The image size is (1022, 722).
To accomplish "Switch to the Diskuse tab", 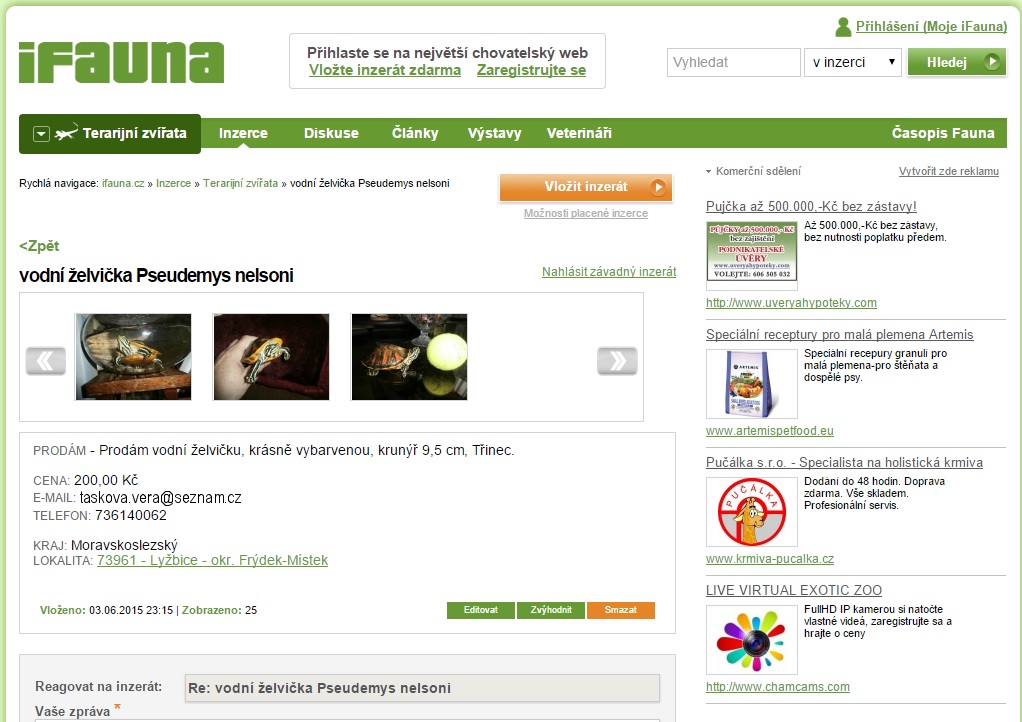I will coord(331,133).
